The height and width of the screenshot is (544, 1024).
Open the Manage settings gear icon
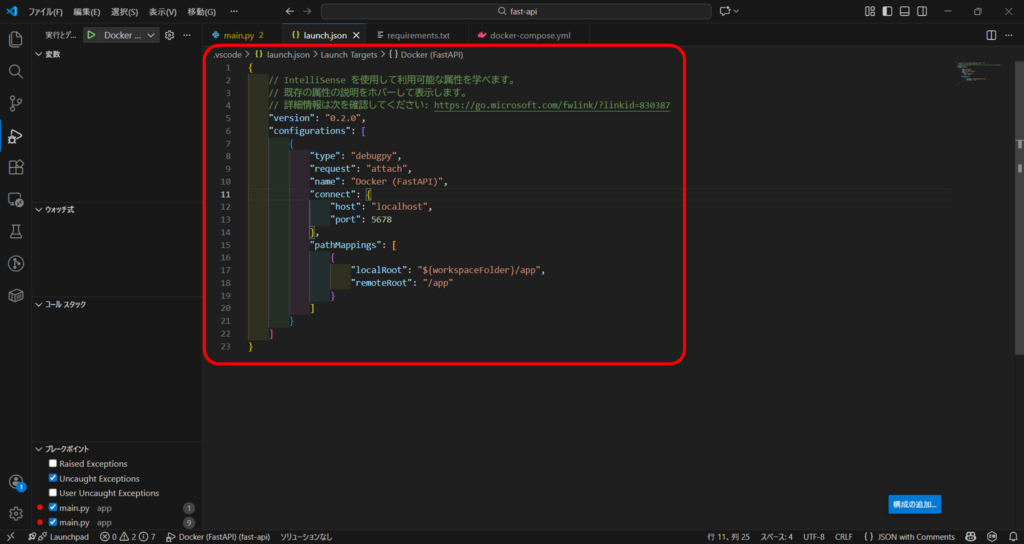(16, 513)
